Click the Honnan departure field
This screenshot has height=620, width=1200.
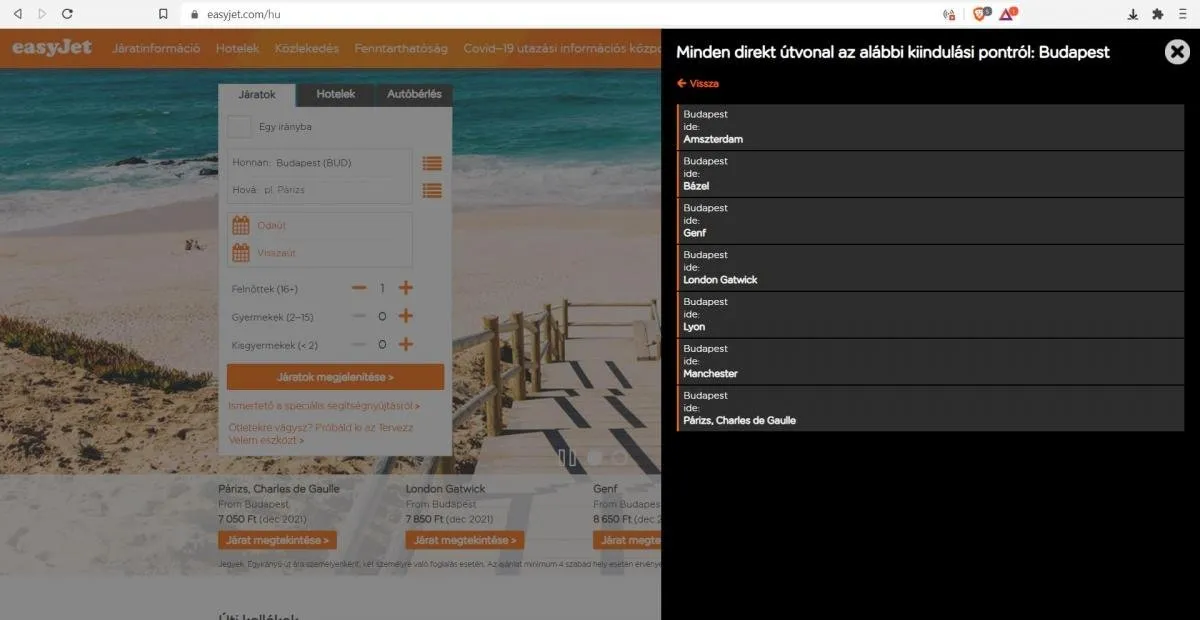[320, 163]
